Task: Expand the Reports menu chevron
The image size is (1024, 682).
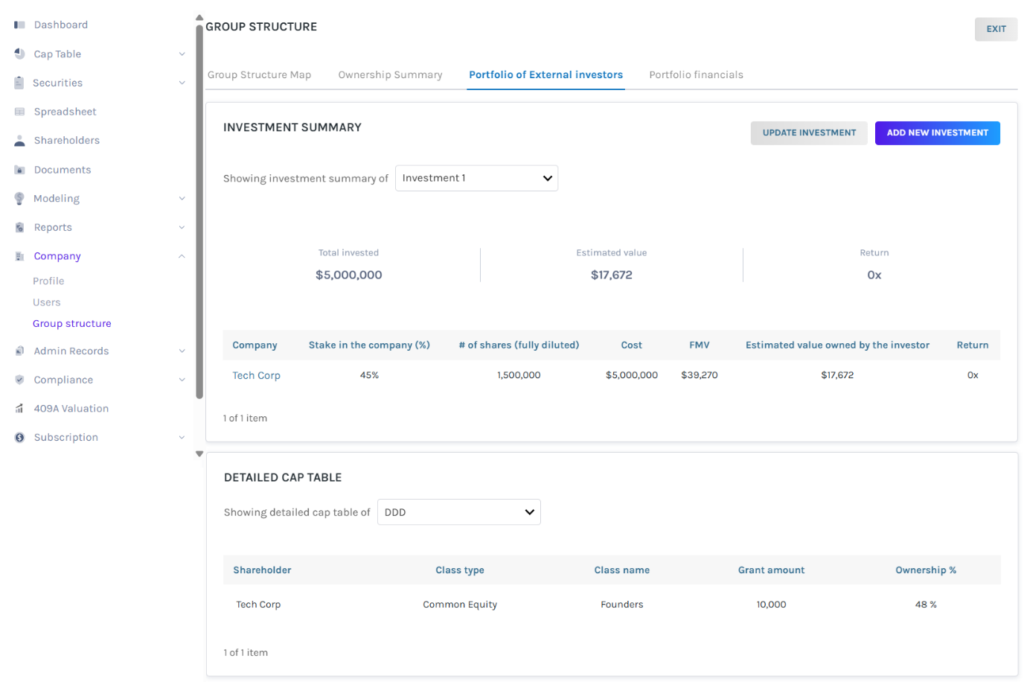Action: pos(181,228)
